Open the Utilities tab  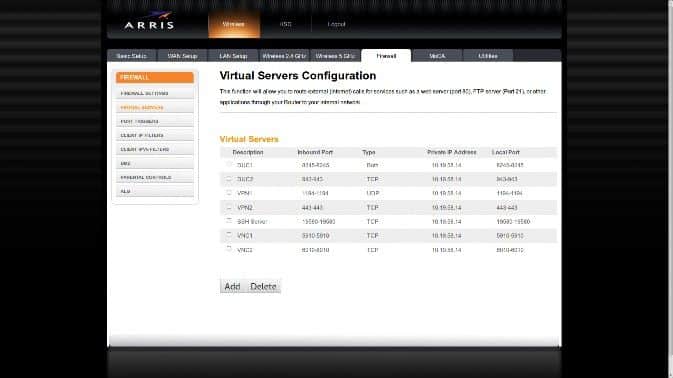point(488,56)
